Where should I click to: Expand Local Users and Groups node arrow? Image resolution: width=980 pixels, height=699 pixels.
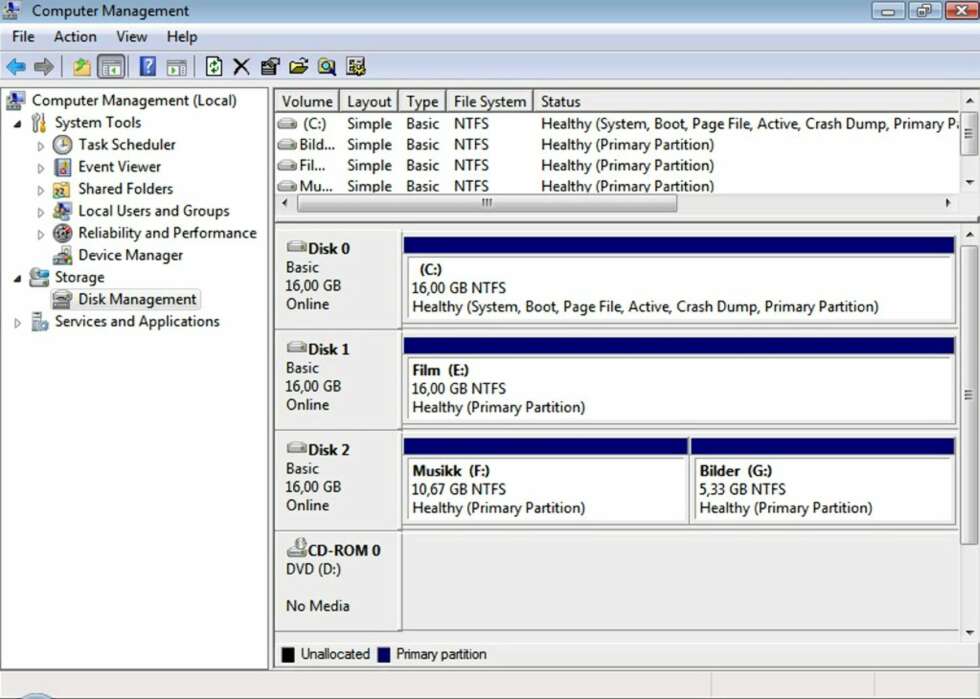pos(41,213)
